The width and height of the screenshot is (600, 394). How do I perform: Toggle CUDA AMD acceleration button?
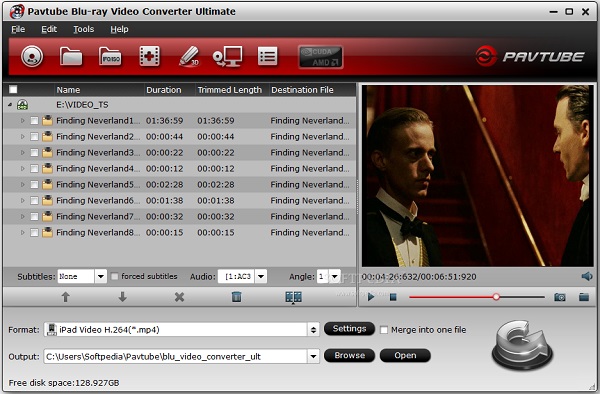tap(321, 57)
